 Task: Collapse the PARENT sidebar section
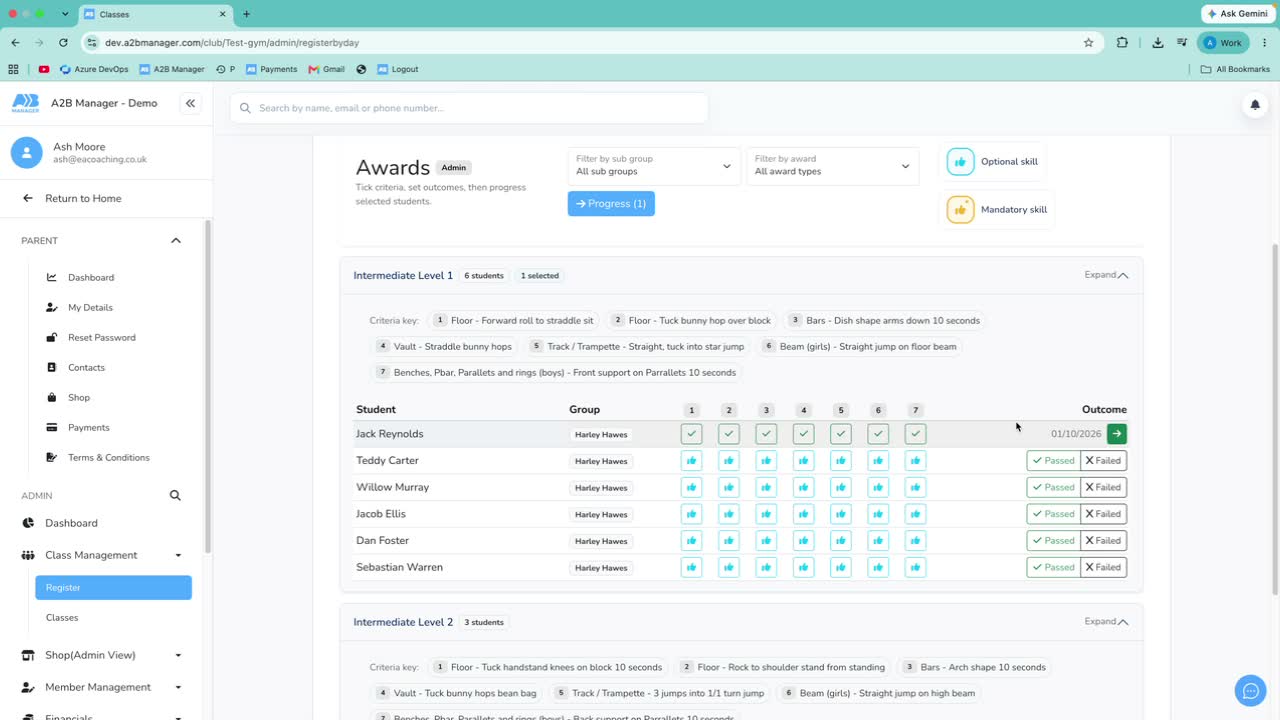click(x=176, y=241)
